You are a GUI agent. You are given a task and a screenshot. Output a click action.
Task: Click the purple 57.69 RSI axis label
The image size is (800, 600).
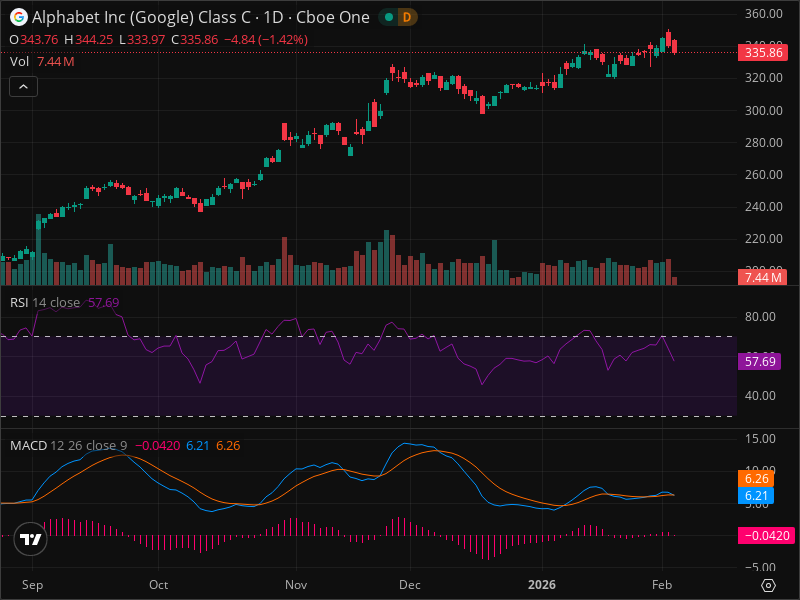(x=760, y=362)
